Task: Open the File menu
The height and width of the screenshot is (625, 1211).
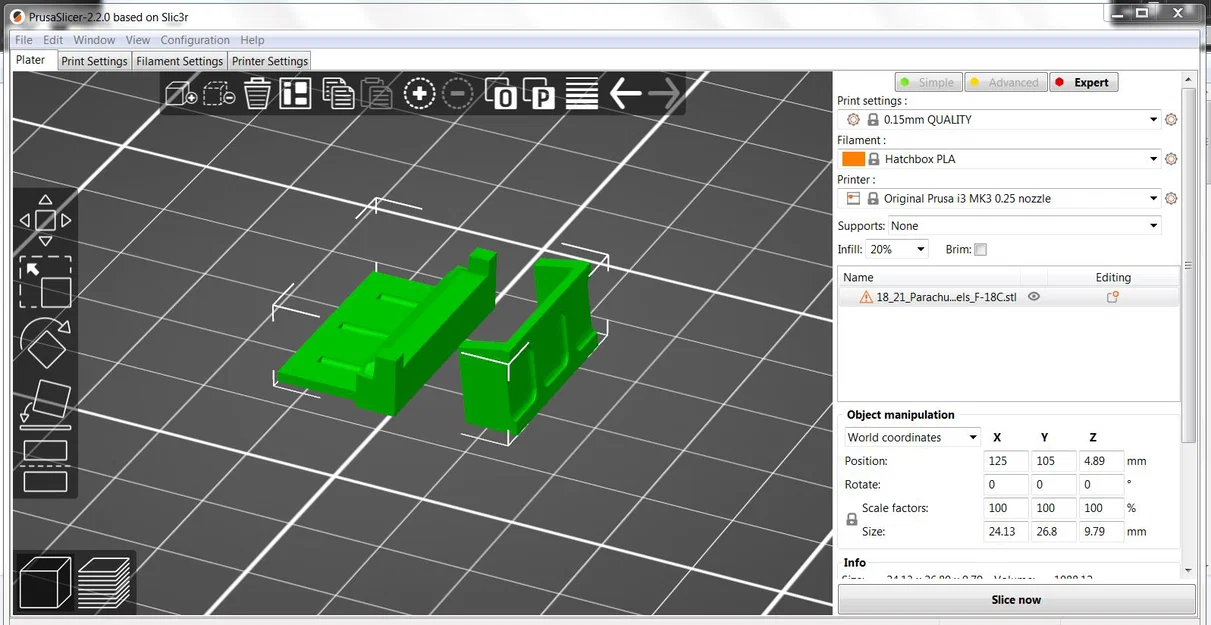Action: point(24,40)
